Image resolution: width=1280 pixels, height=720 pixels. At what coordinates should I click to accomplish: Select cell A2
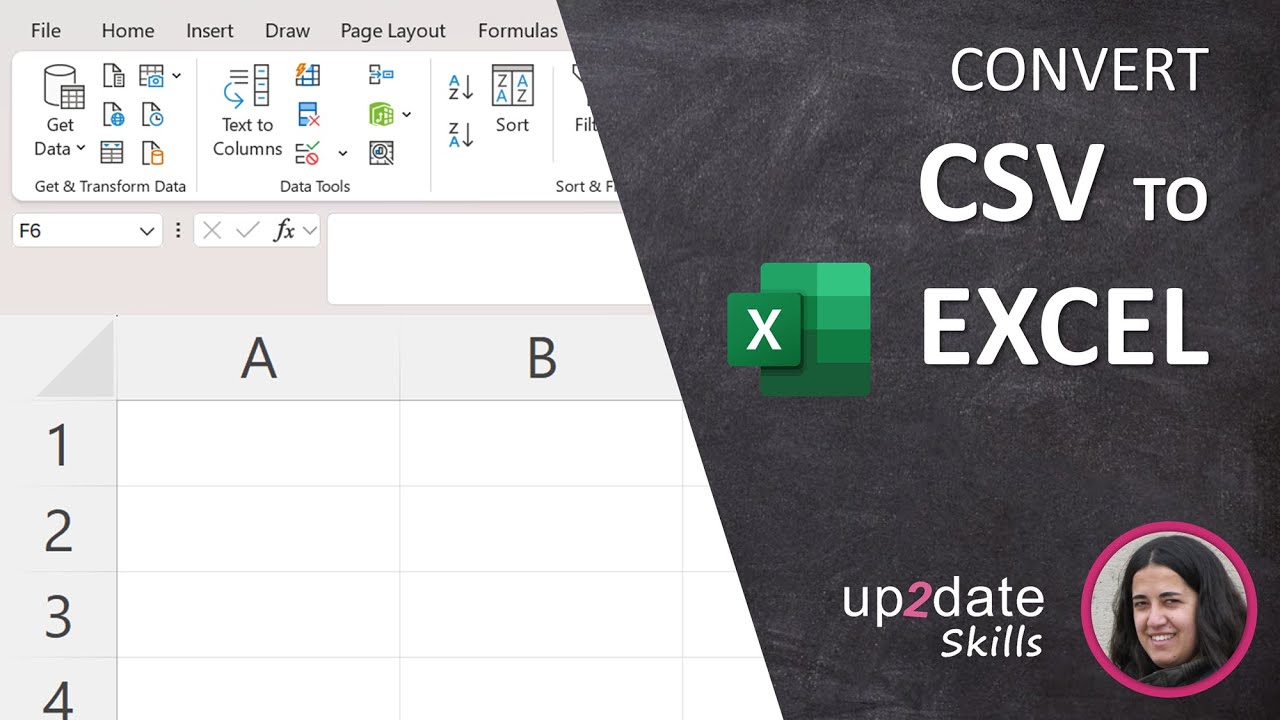click(x=258, y=529)
